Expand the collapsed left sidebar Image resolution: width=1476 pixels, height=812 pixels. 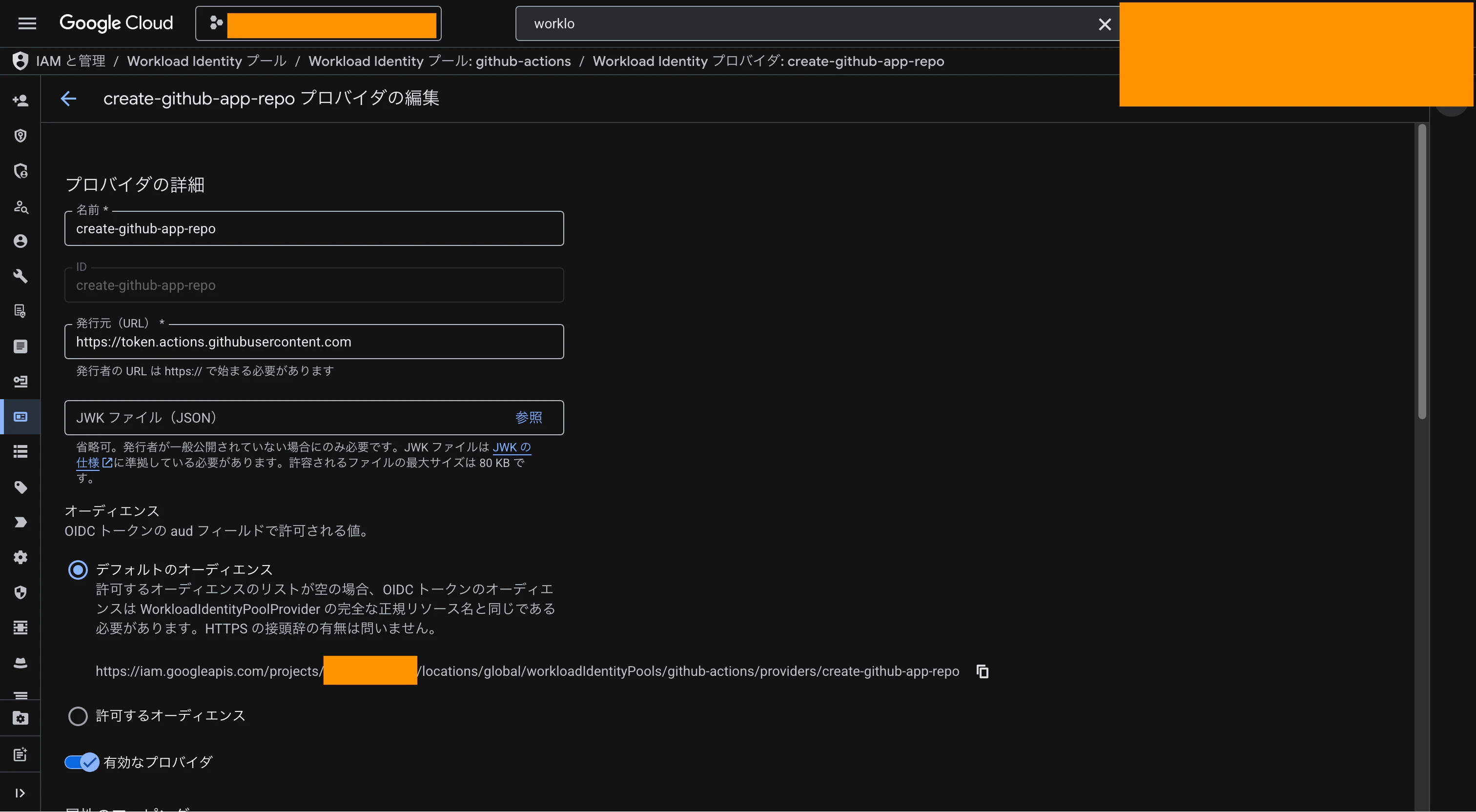(x=20, y=793)
